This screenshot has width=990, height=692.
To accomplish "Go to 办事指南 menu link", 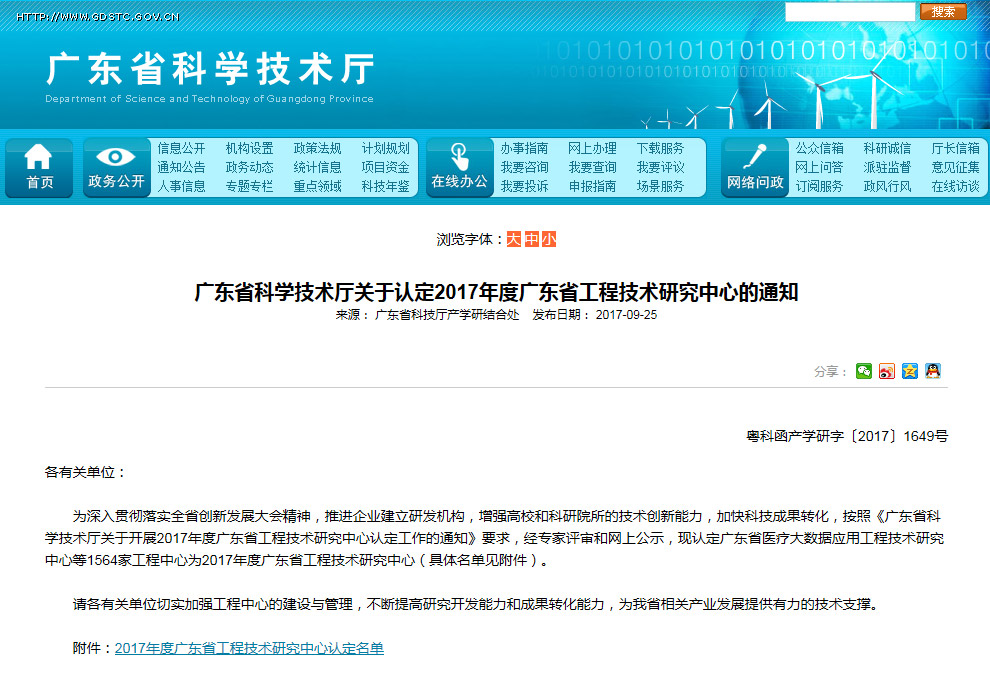I will click(x=524, y=148).
